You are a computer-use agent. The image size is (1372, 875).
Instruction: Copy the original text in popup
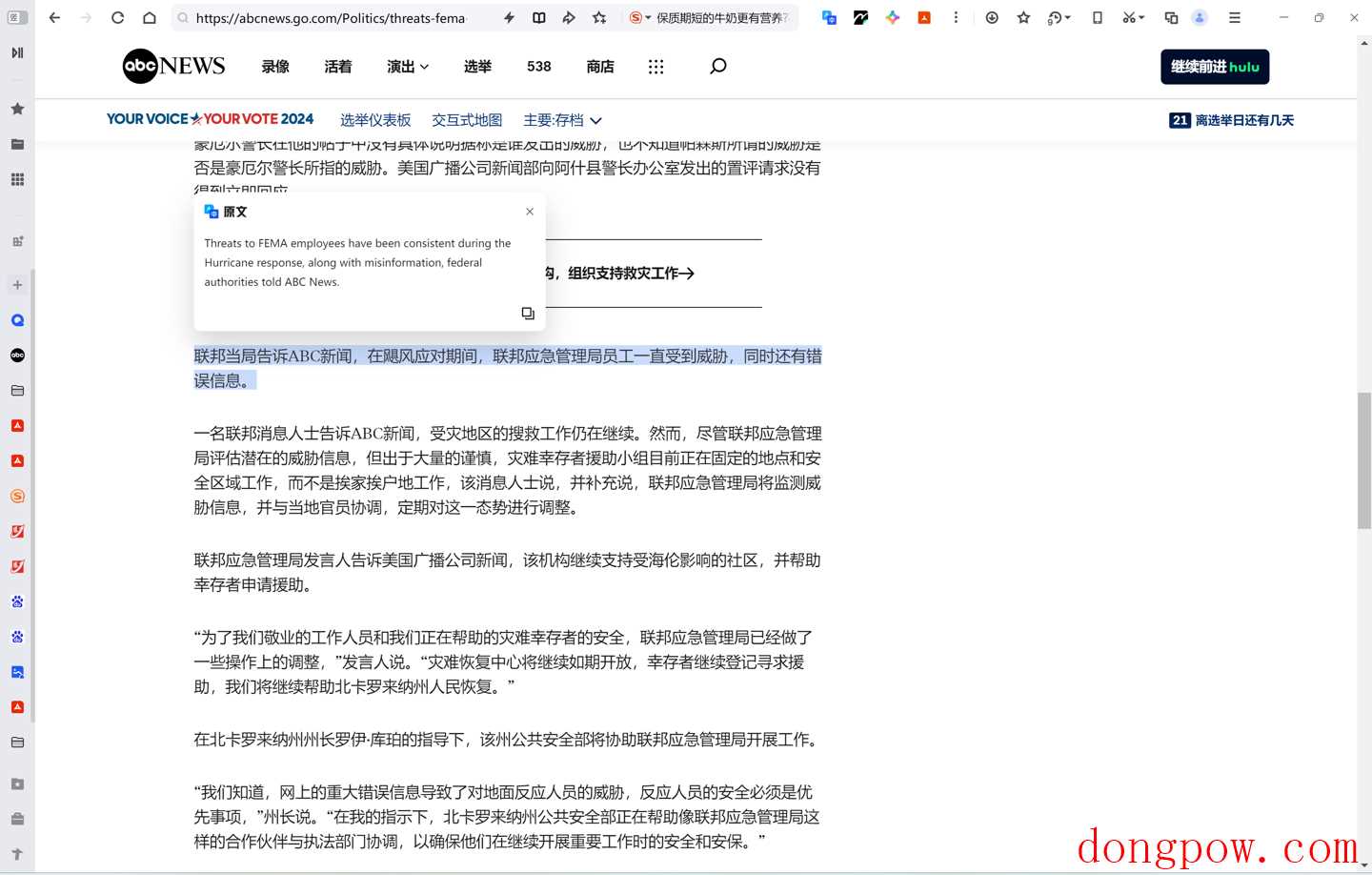(x=528, y=314)
